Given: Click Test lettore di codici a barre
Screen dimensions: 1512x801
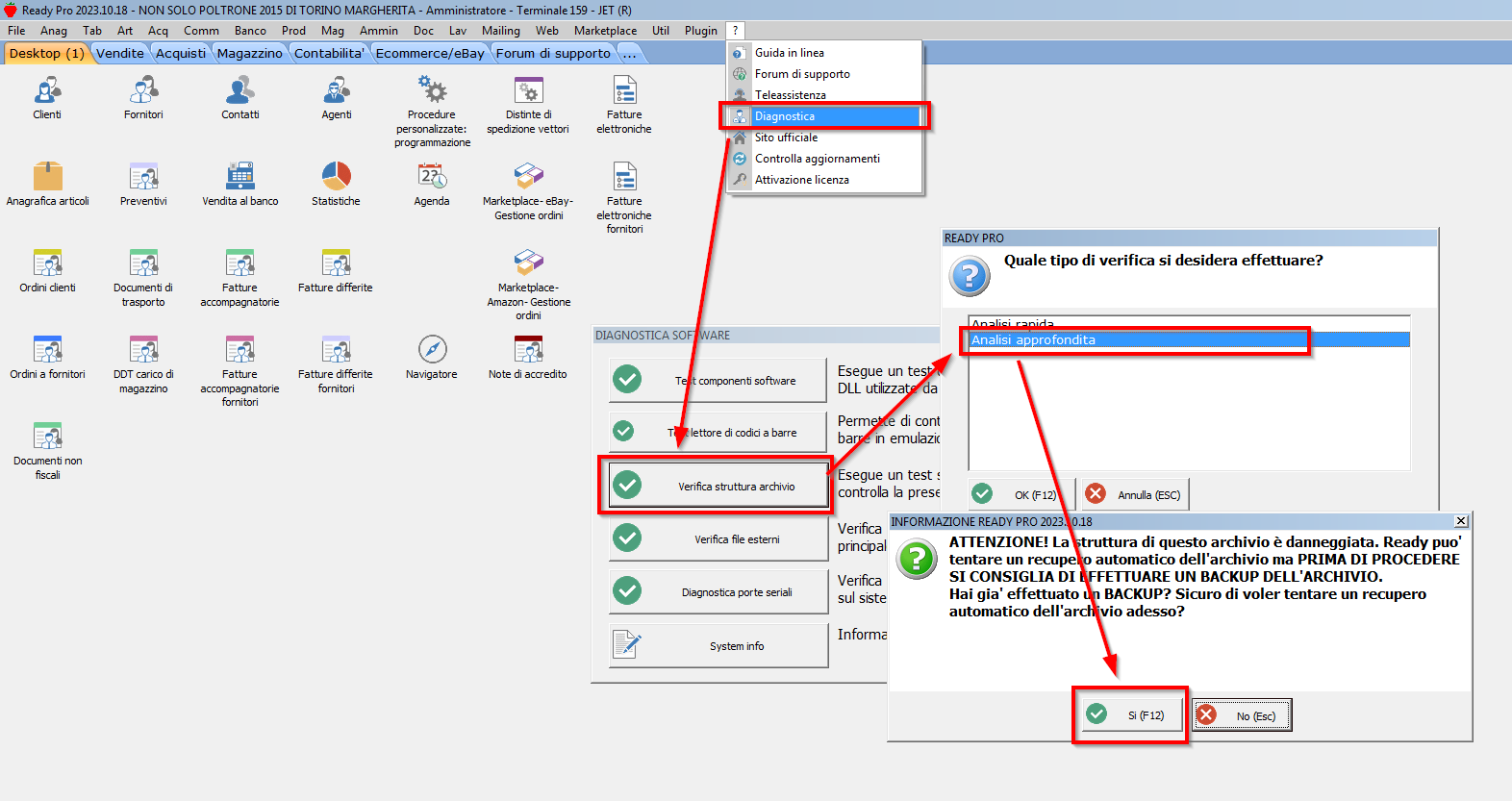Looking at the screenshot, I should coord(718,432).
